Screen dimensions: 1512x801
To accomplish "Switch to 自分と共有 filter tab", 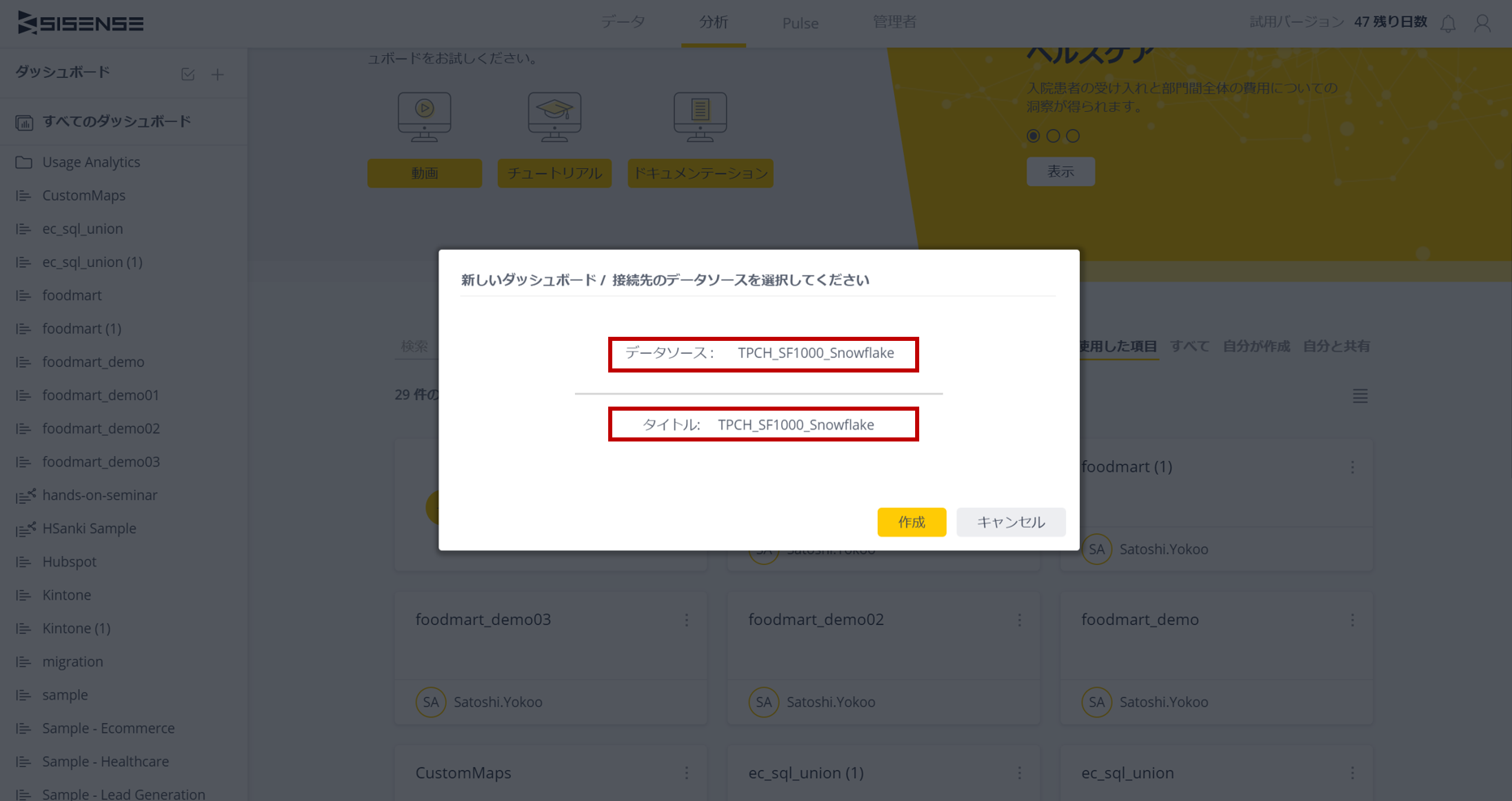I will tap(1337, 347).
